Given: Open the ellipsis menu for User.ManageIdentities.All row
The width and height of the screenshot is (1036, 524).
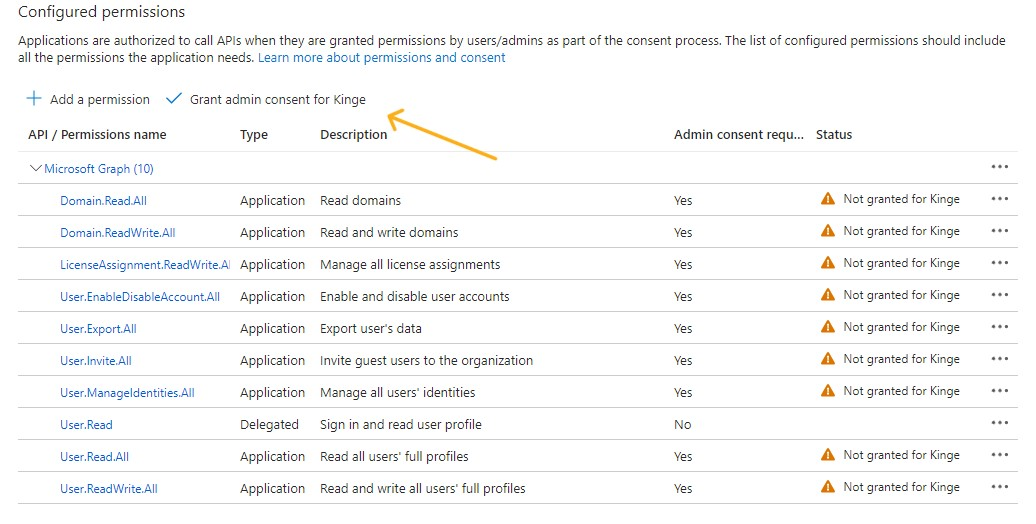Looking at the screenshot, I should 999,391.
